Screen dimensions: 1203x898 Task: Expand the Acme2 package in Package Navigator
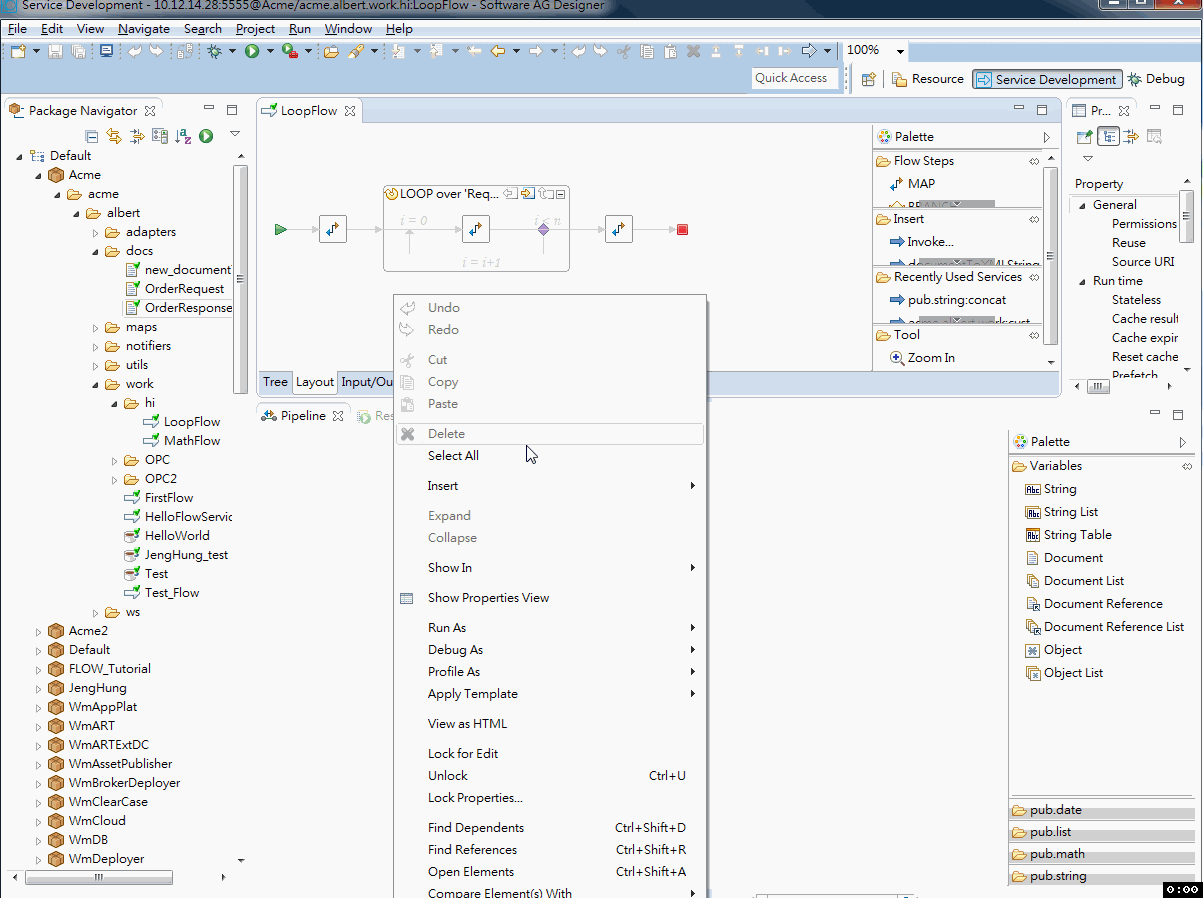[x=37, y=630]
